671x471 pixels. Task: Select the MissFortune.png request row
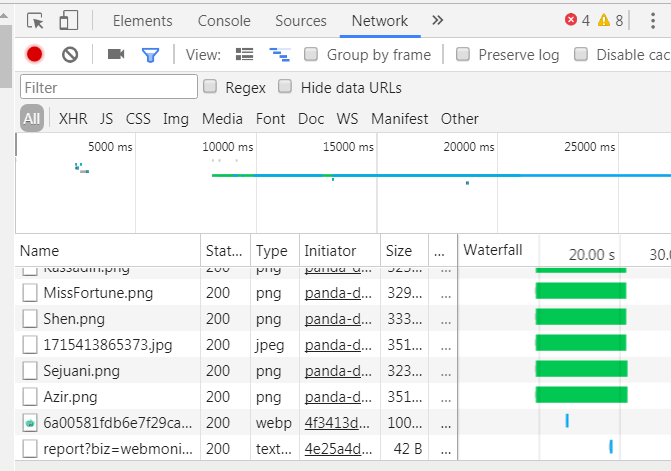click(98, 293)
